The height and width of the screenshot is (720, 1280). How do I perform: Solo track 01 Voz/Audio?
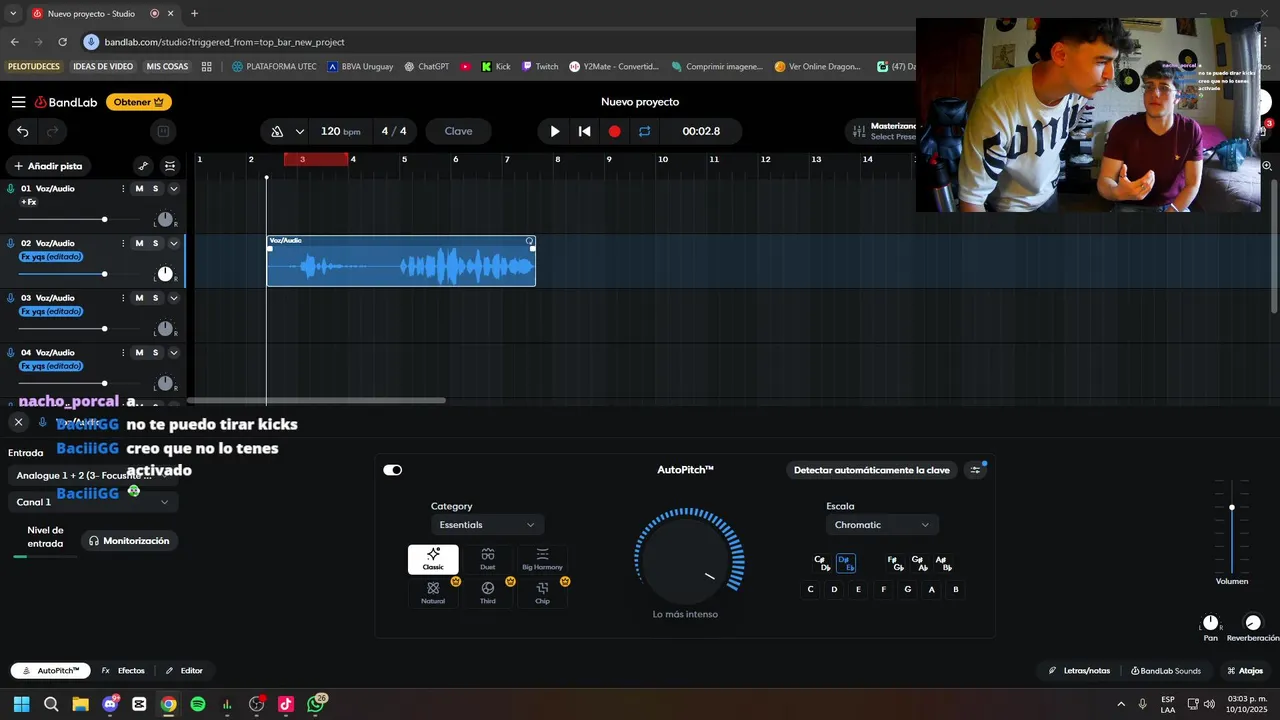coord(155,189)
